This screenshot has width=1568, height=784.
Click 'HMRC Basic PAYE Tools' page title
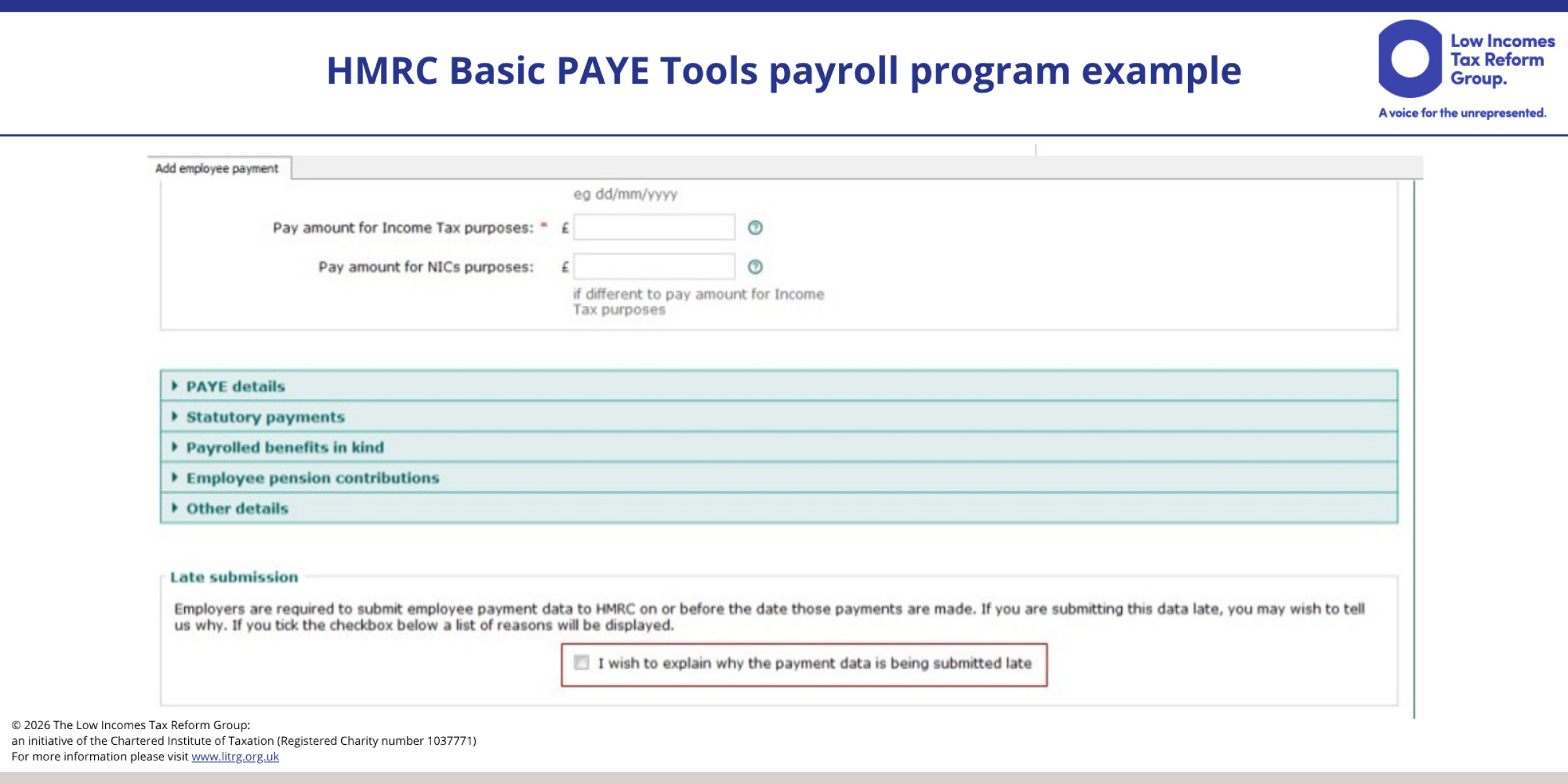[783, 71]
